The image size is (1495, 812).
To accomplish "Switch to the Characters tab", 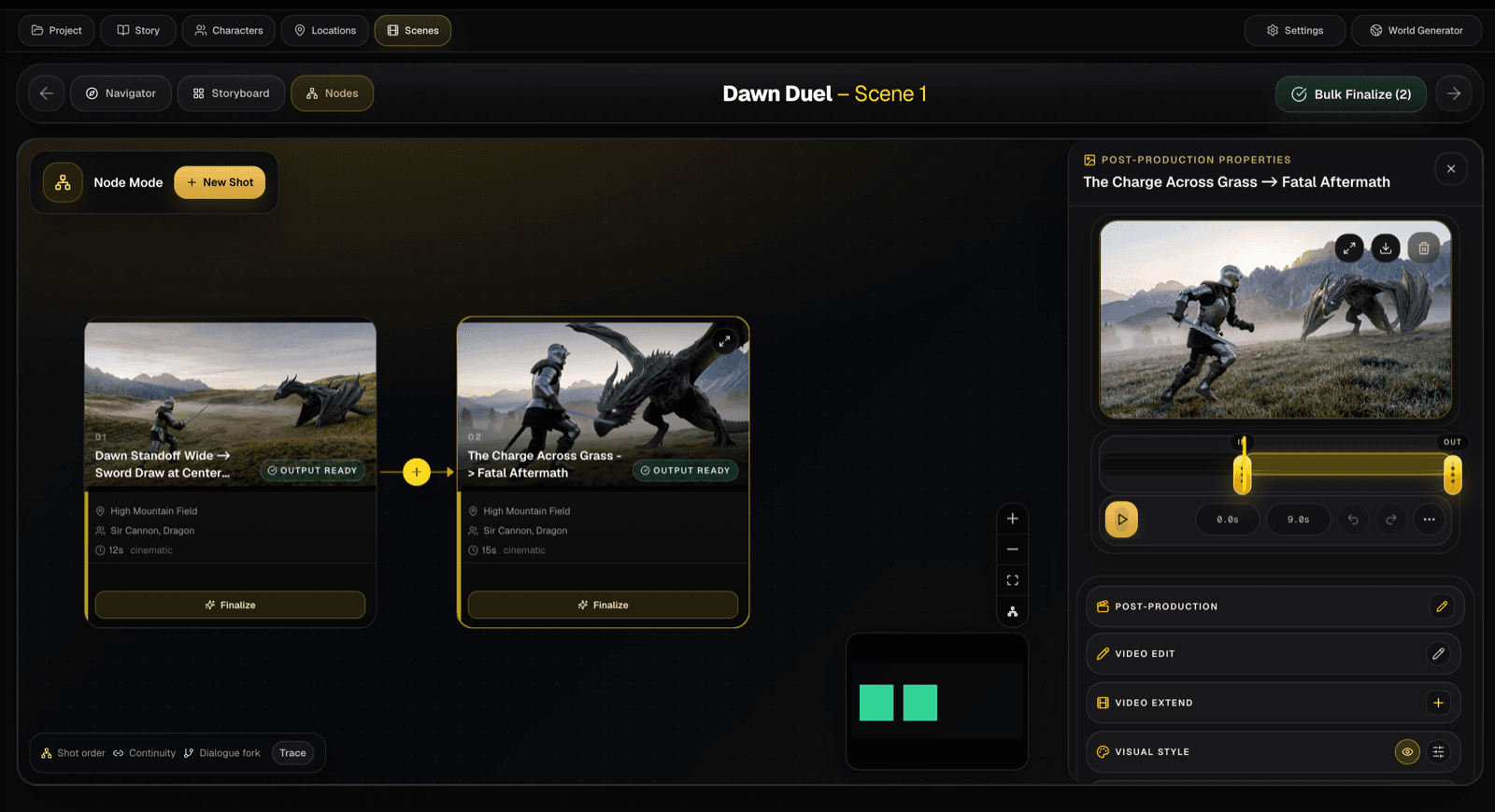I will point(229,30).
